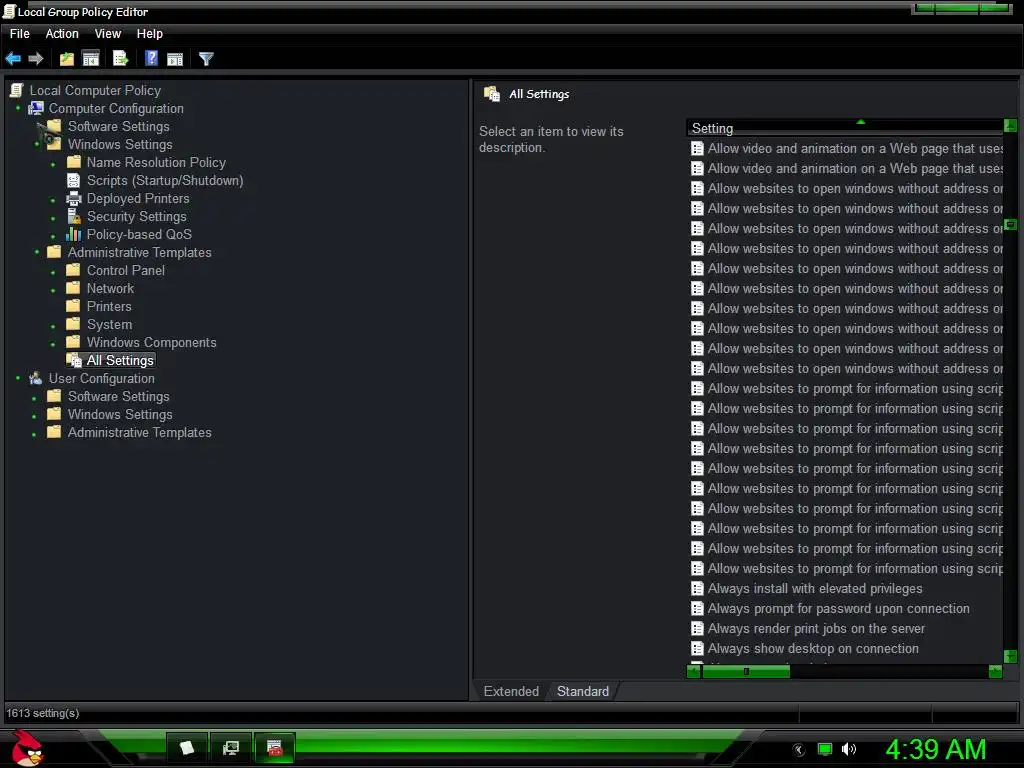Viewport: 1024px width, 768px height.
Task: Click the Export List toolbar icon
Action: click(121, 59)
